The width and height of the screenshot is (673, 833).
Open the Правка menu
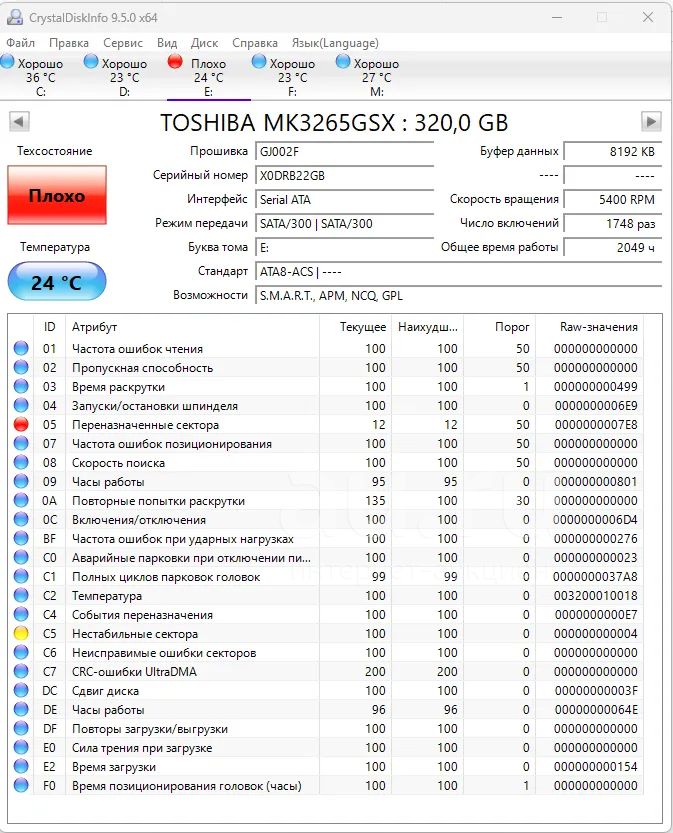click(x=69, y=42)
